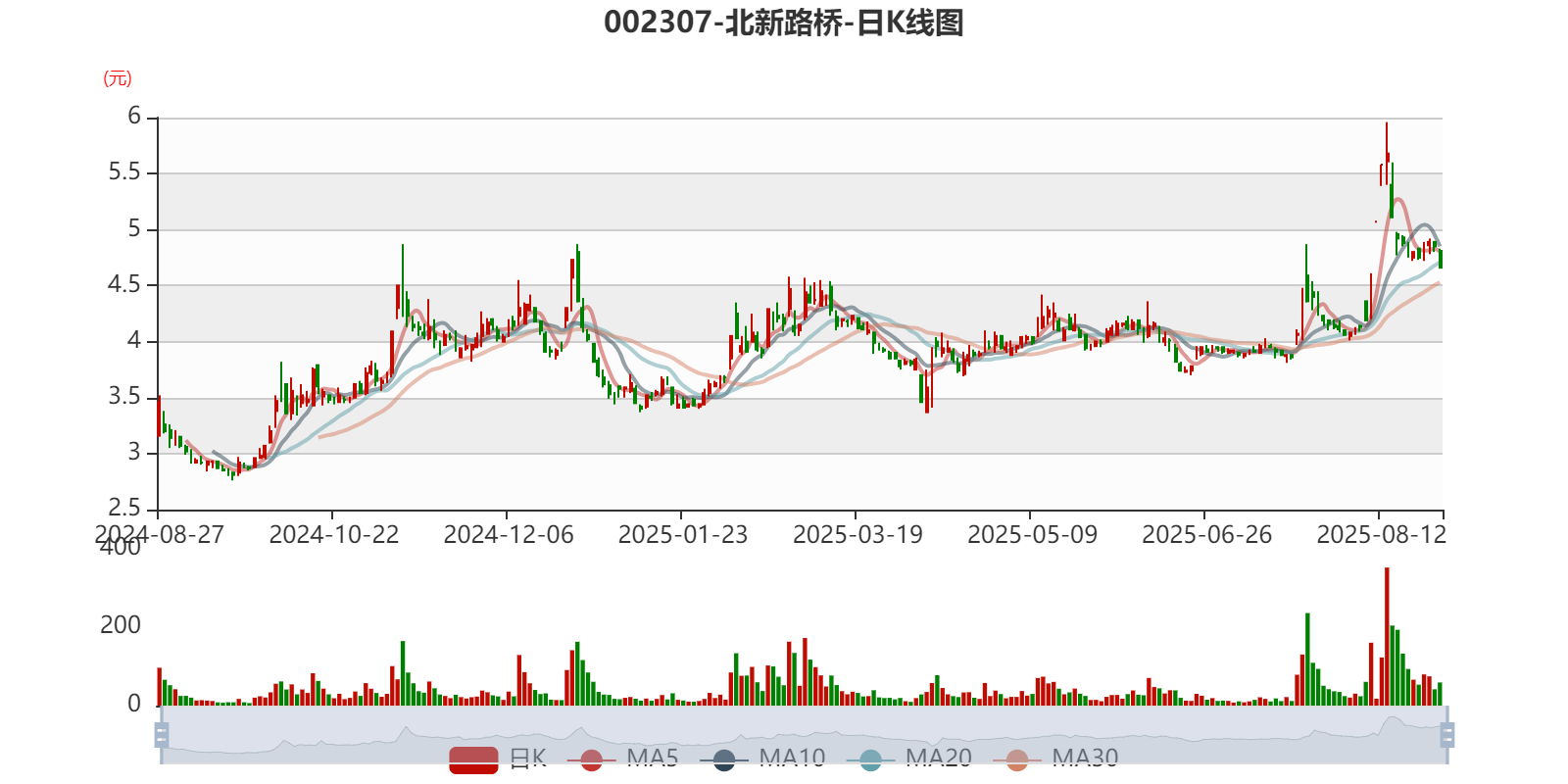1568x784 pixels.
Task: Click the 2025-08-12 date axis label
Action: tap(1381, 535)
